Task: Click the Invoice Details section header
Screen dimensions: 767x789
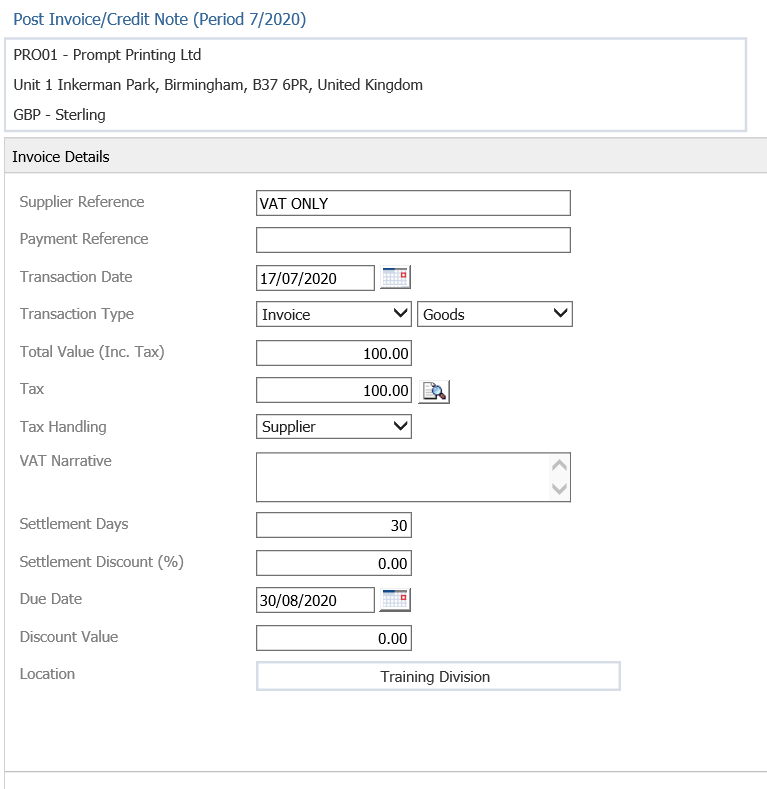Action: (386, 156)
